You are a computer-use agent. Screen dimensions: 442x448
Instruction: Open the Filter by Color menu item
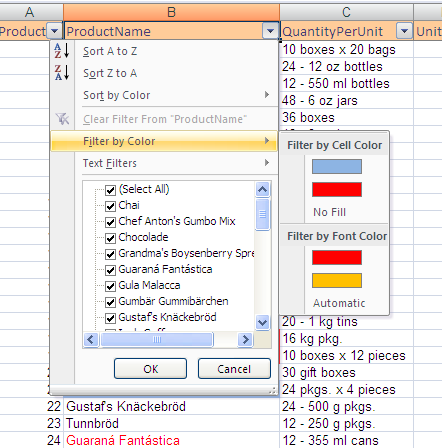pos(164,141)
